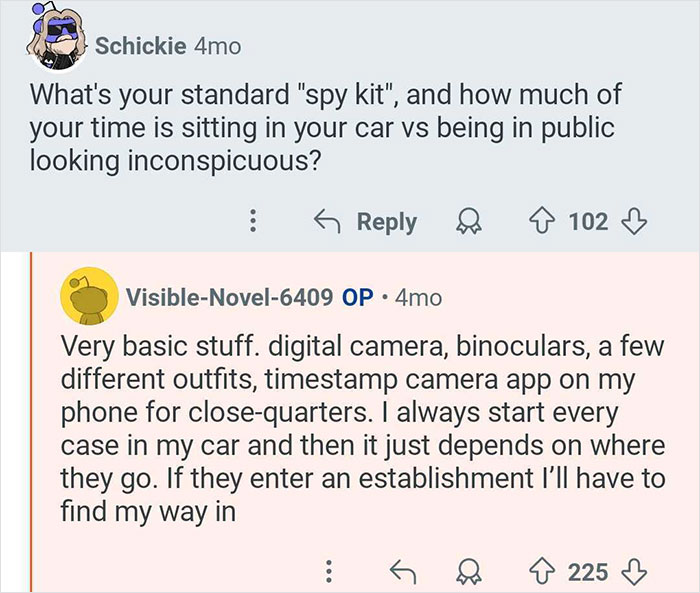
Task: Open three-dot menu on OP's reply
Action: coord(326,571)
